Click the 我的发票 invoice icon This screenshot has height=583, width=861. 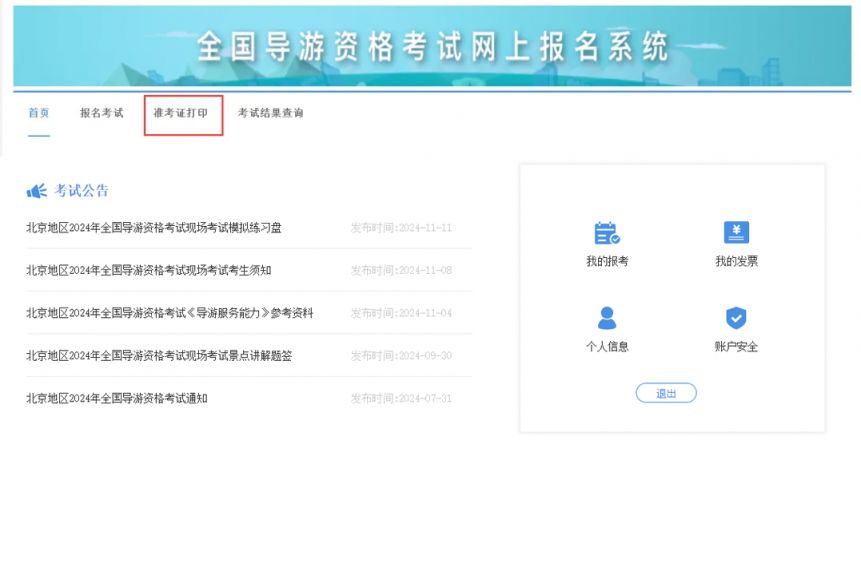pyautogui.click(x=736, y=233)
